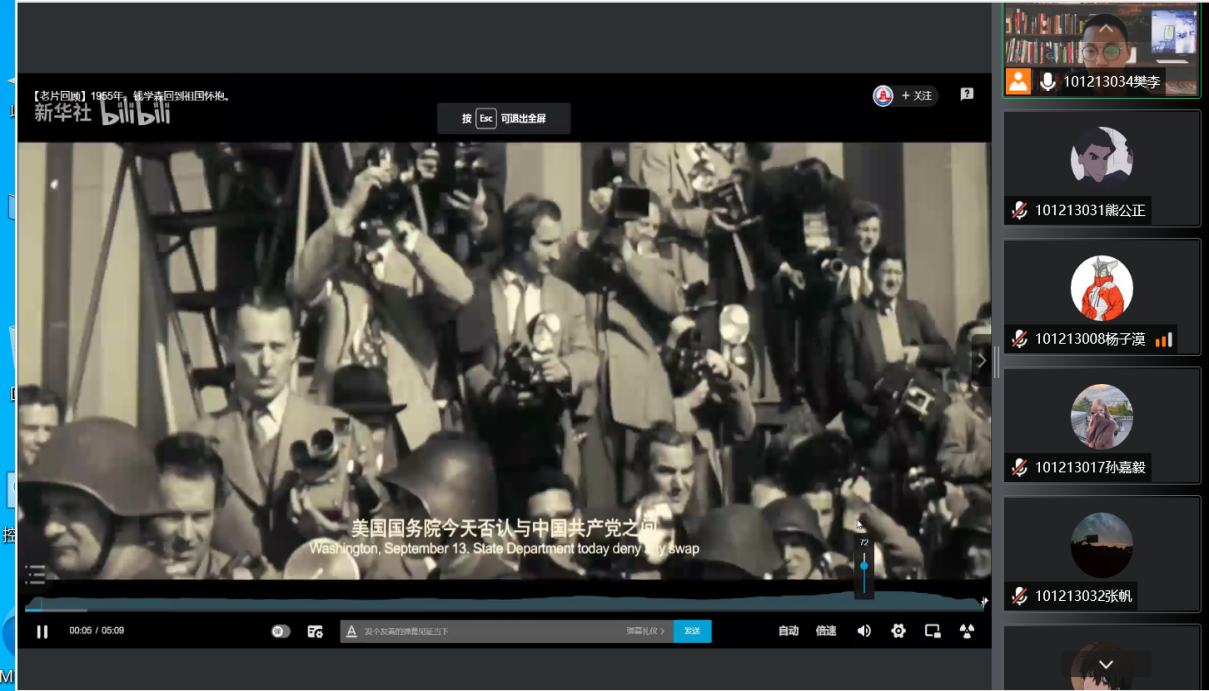1209x691 pixels.
Task: Click the video title 【老片回顾】
Action: point(131,96)
